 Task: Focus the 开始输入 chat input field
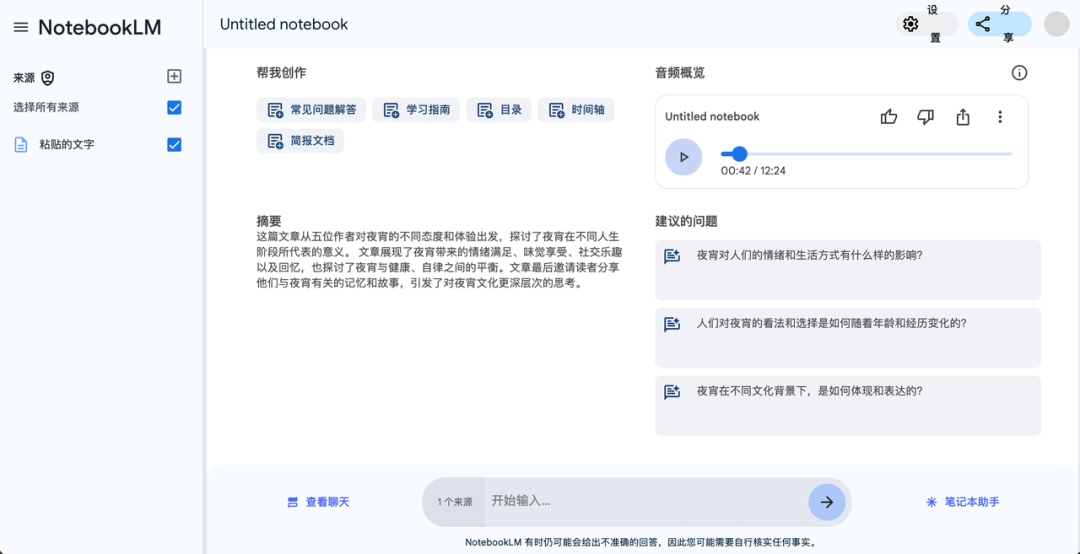pos(646,502)
